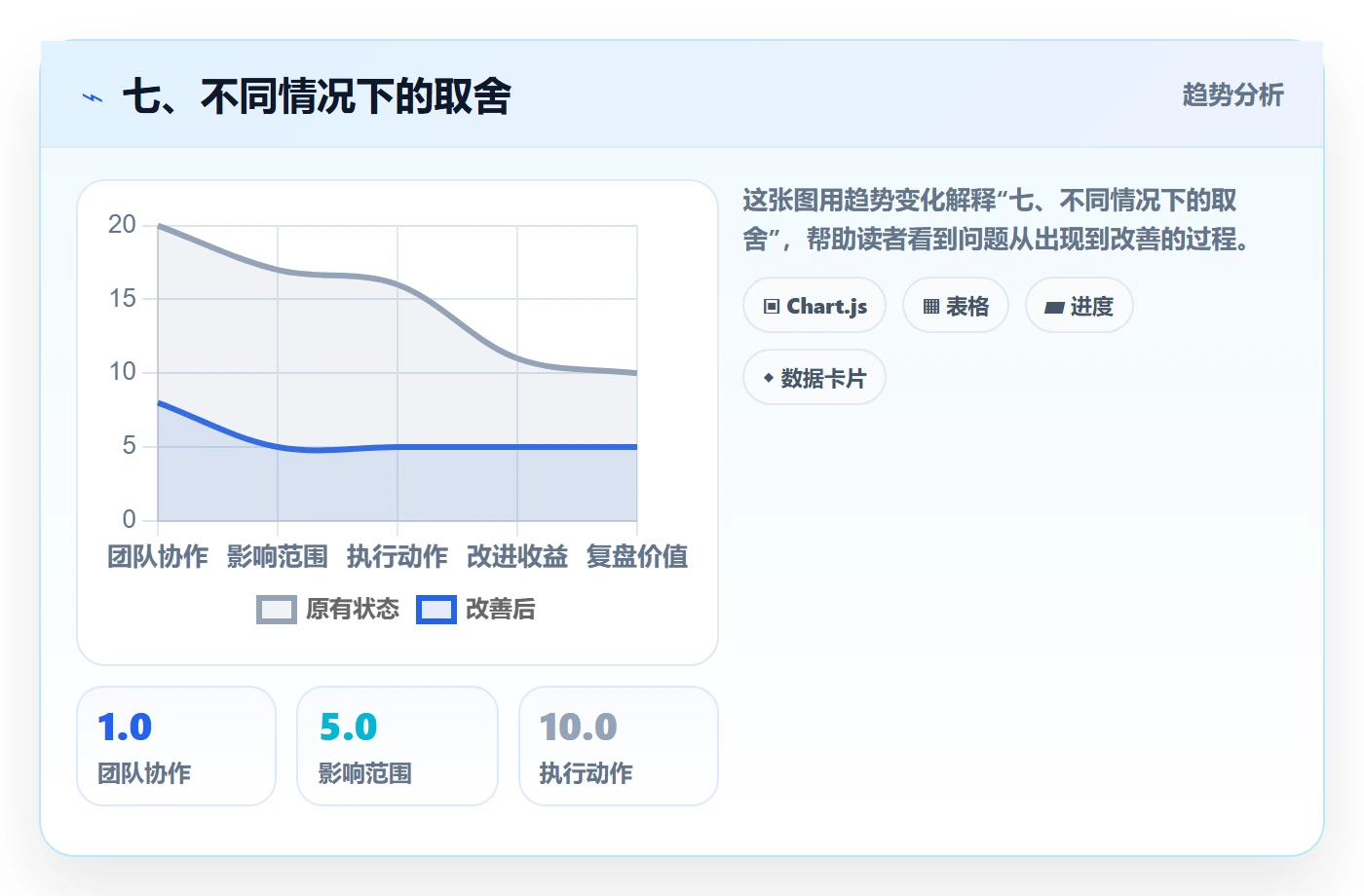Click the 改进收益 x-axis label
This screenshot has height=896, width=1364.
coord(517,557)
